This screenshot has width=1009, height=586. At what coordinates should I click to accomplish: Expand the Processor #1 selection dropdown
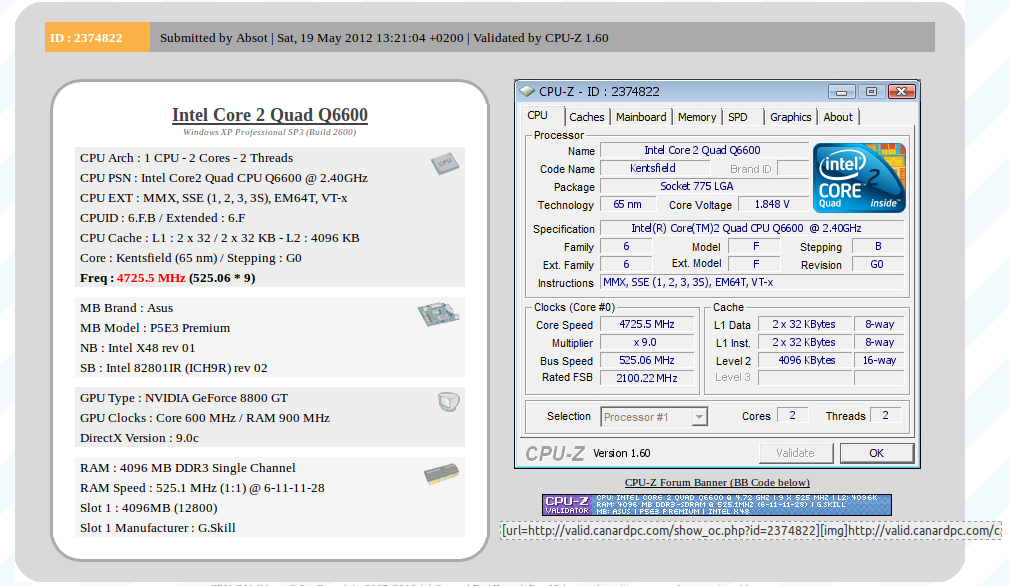click(x=699, y=417)
